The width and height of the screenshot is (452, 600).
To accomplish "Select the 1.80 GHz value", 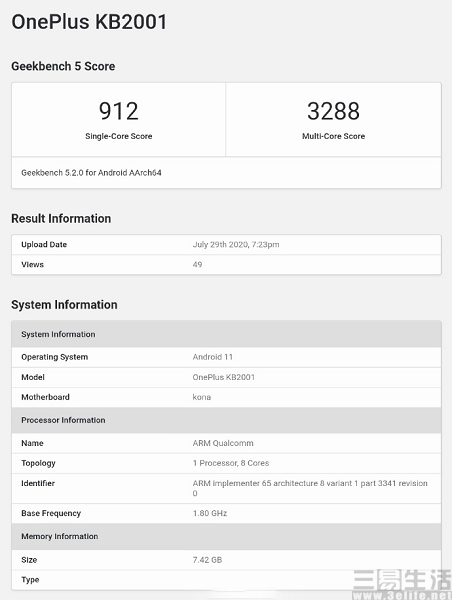I will click(x=210, y=513).
